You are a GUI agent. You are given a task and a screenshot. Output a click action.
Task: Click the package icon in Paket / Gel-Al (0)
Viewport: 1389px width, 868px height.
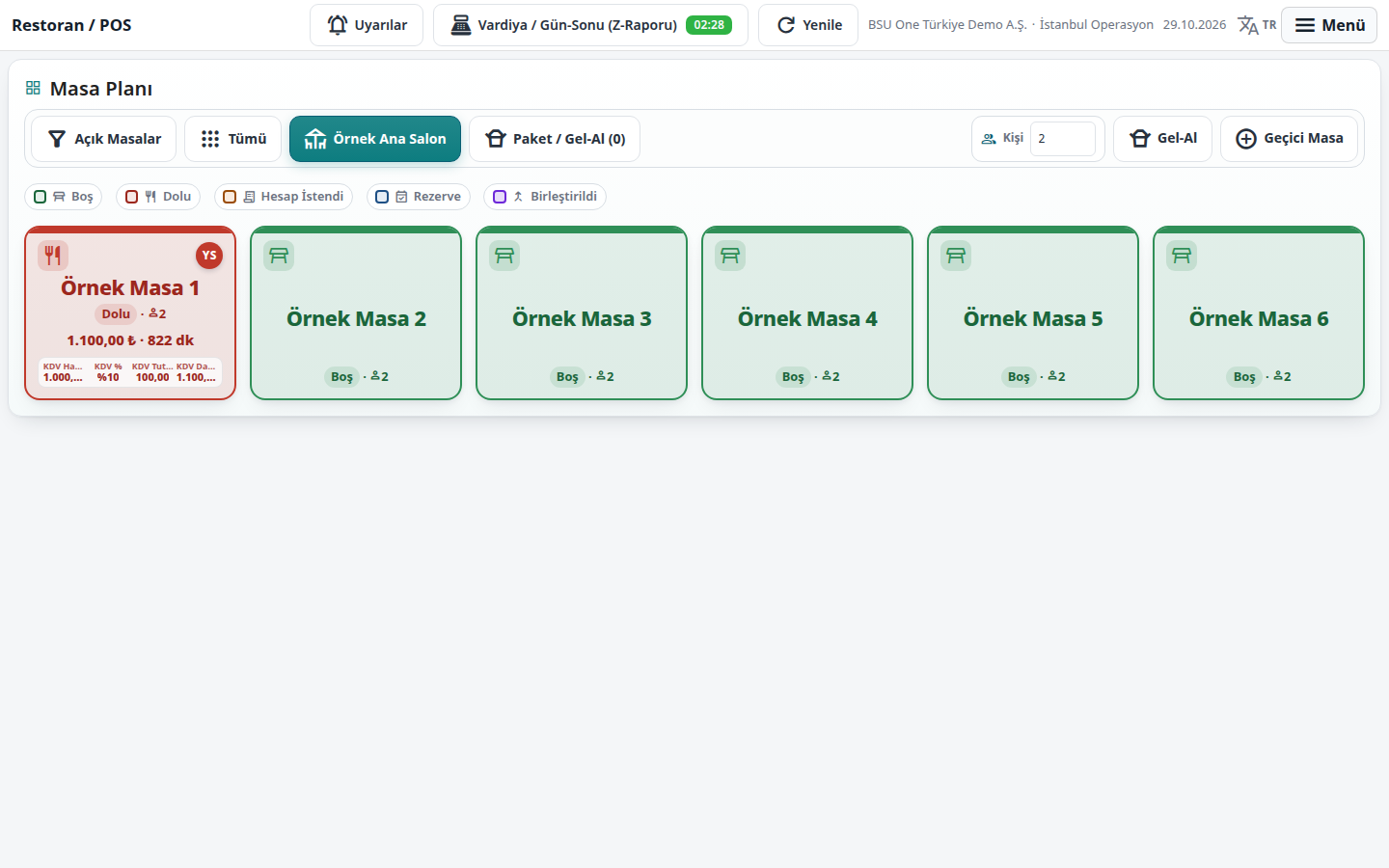pyautogui.click(x=496, y=139)
